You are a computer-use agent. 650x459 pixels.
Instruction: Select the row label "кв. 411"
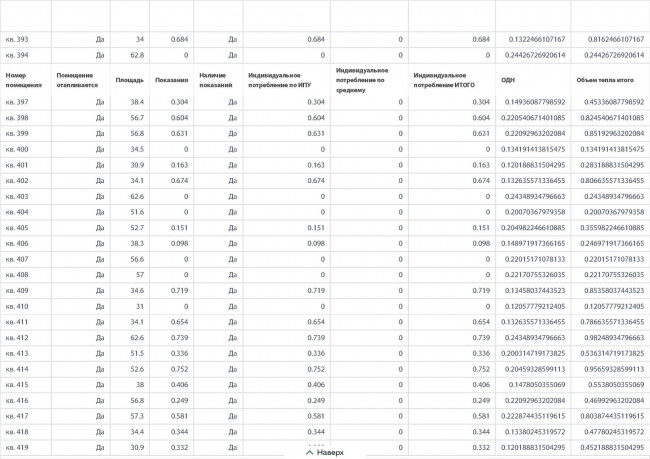[x=17, y=322]
